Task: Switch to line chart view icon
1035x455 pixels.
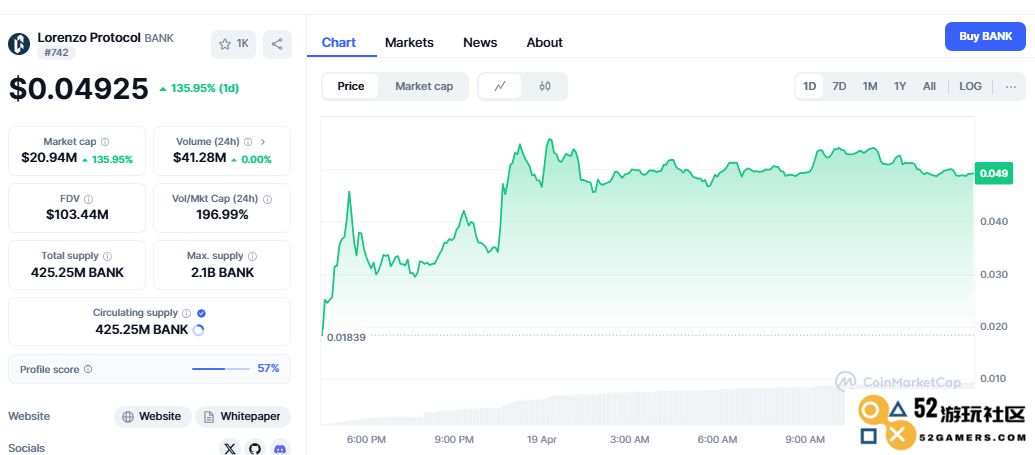Action: pos(500,86)
